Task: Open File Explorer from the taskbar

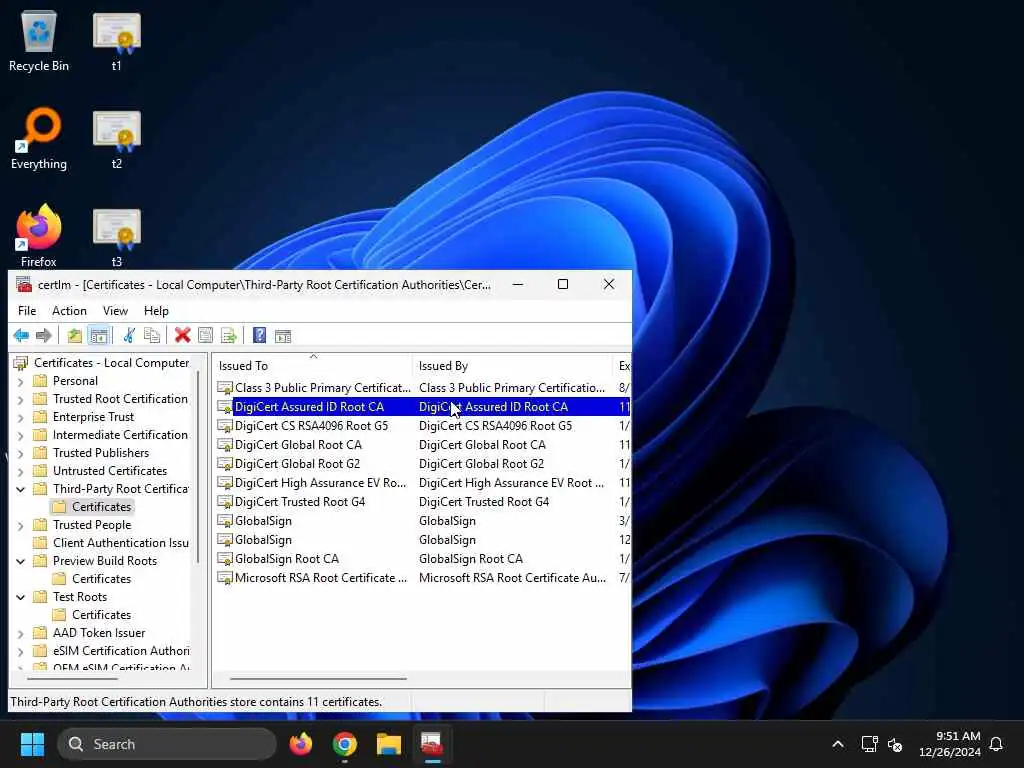Action: [x=389, y=744]
